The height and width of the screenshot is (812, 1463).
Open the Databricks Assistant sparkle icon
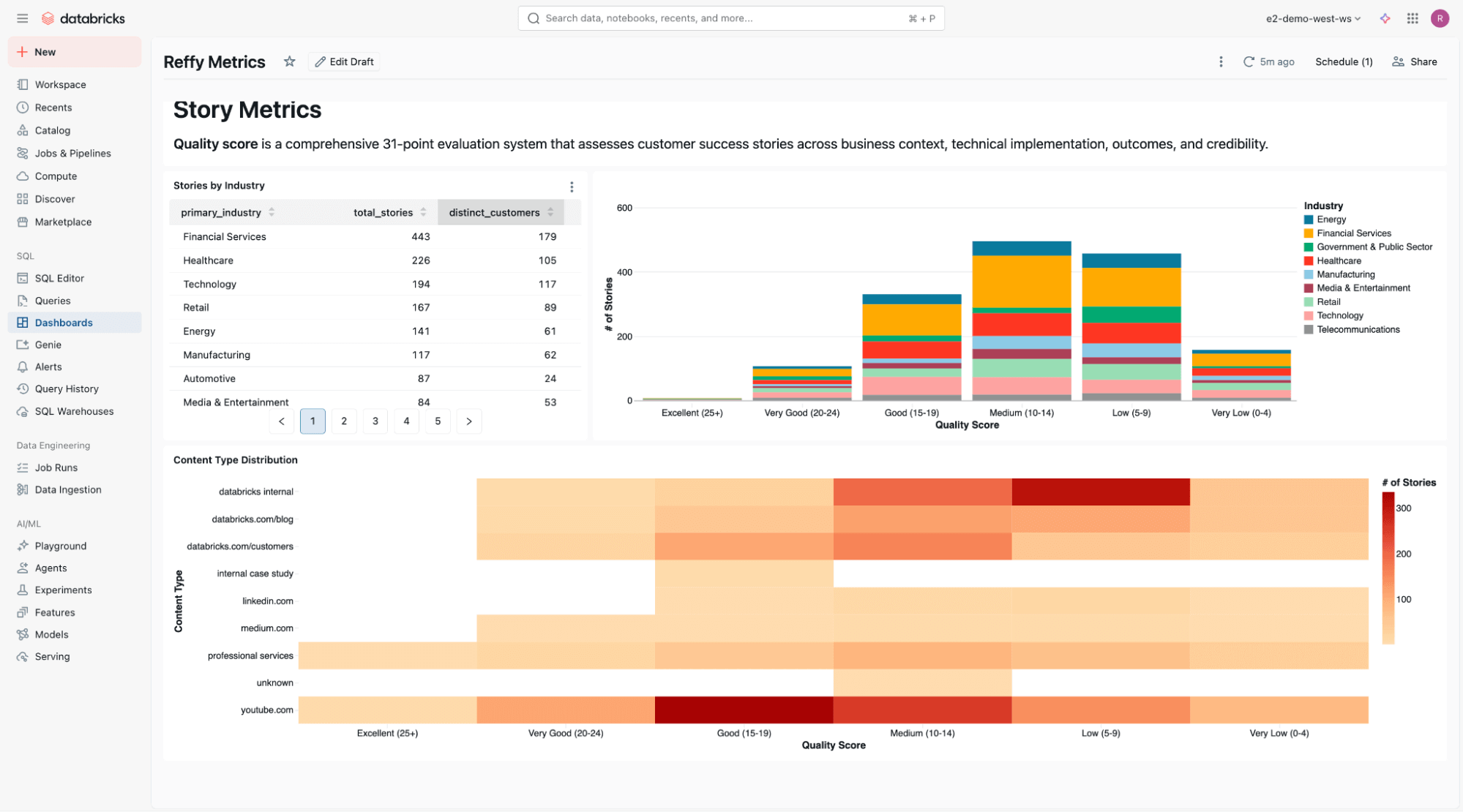coord(1385,19)
